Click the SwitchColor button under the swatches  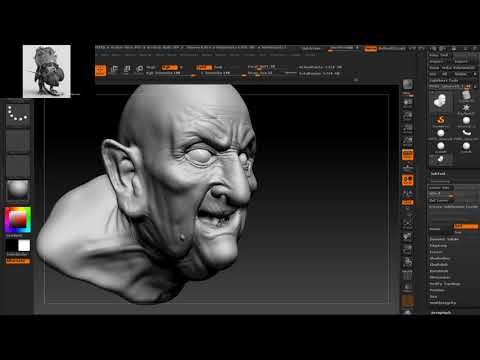[17, 255]
